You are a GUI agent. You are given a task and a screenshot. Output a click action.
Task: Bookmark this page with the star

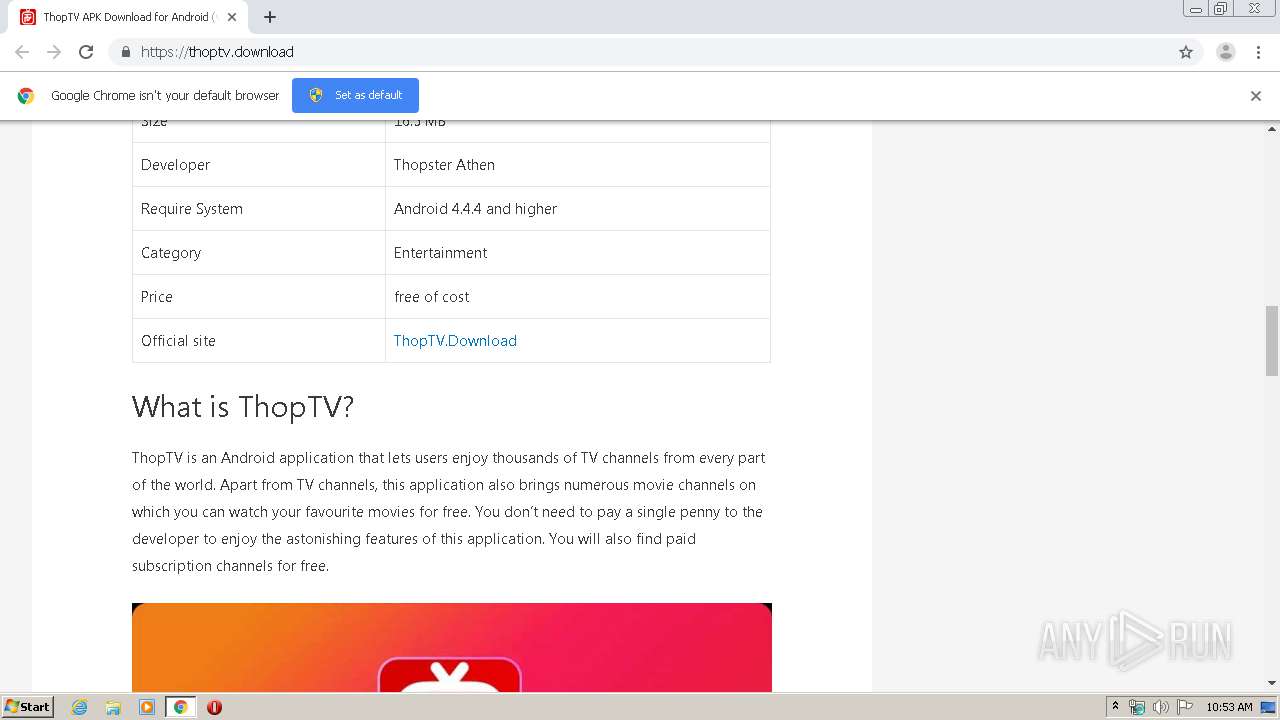[1186, 52]
